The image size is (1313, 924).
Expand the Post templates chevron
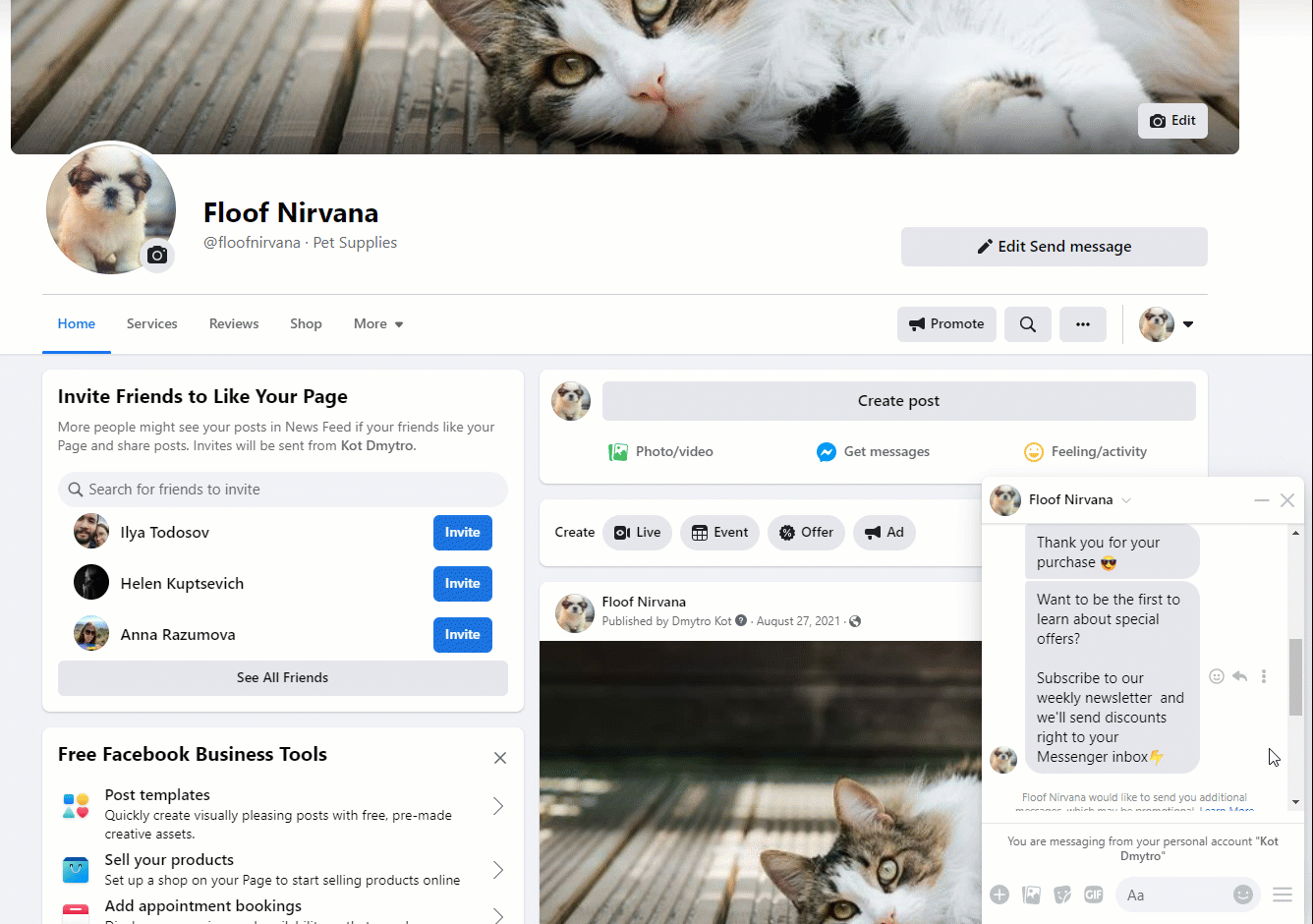(498, 806)
